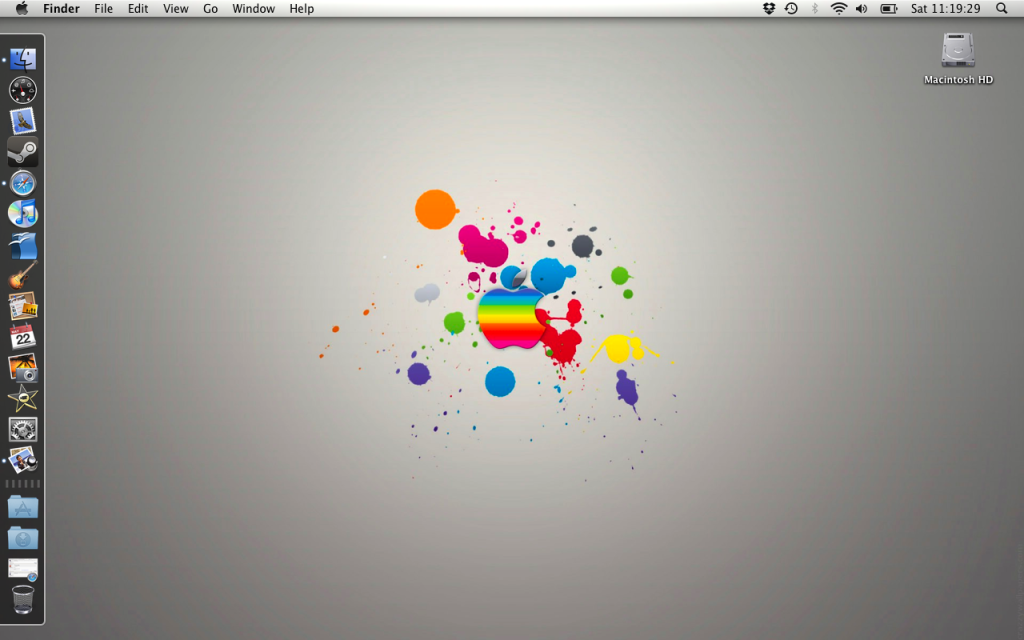Viewport: 1024px width, 640px height.
Task: Open the Applications folder stack
Action: [23, 507]
